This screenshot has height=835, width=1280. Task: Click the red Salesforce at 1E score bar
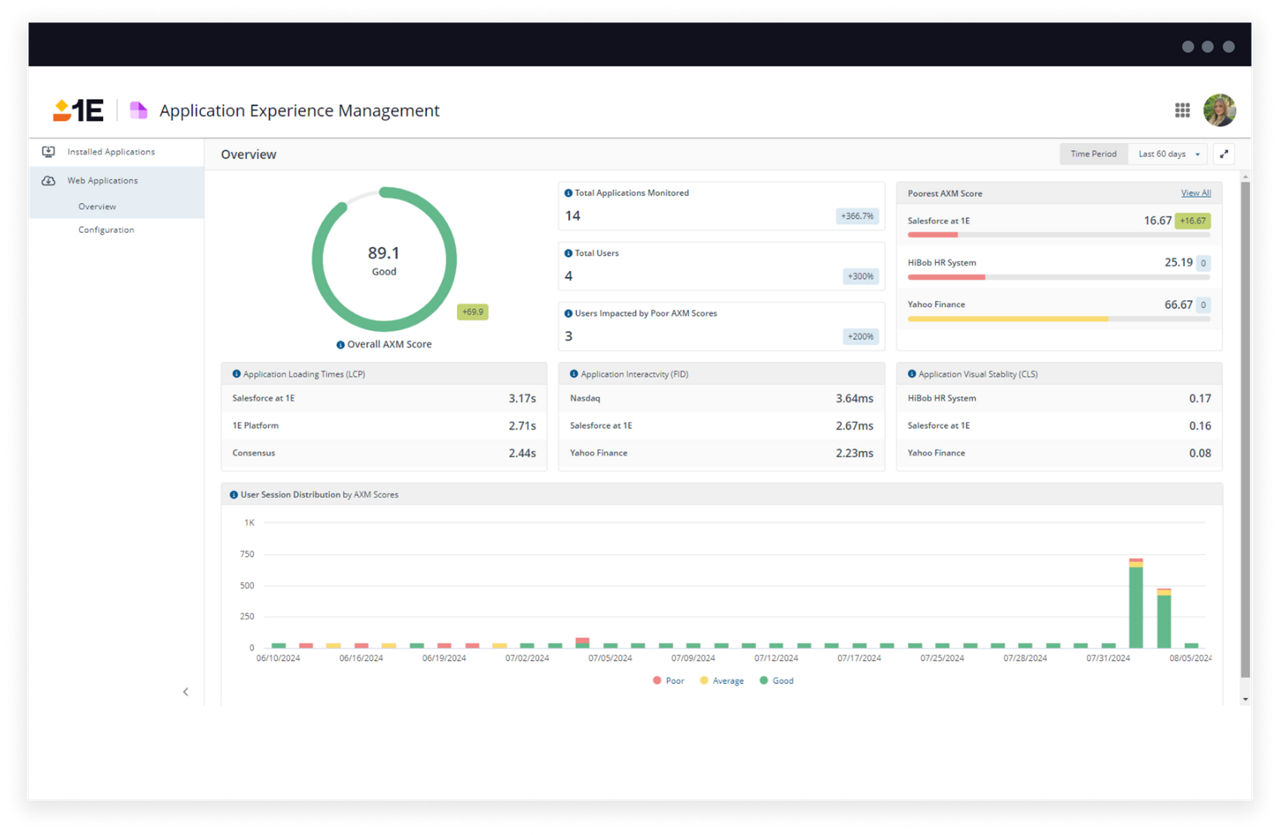pyautogui.click(x=933, y=235)
